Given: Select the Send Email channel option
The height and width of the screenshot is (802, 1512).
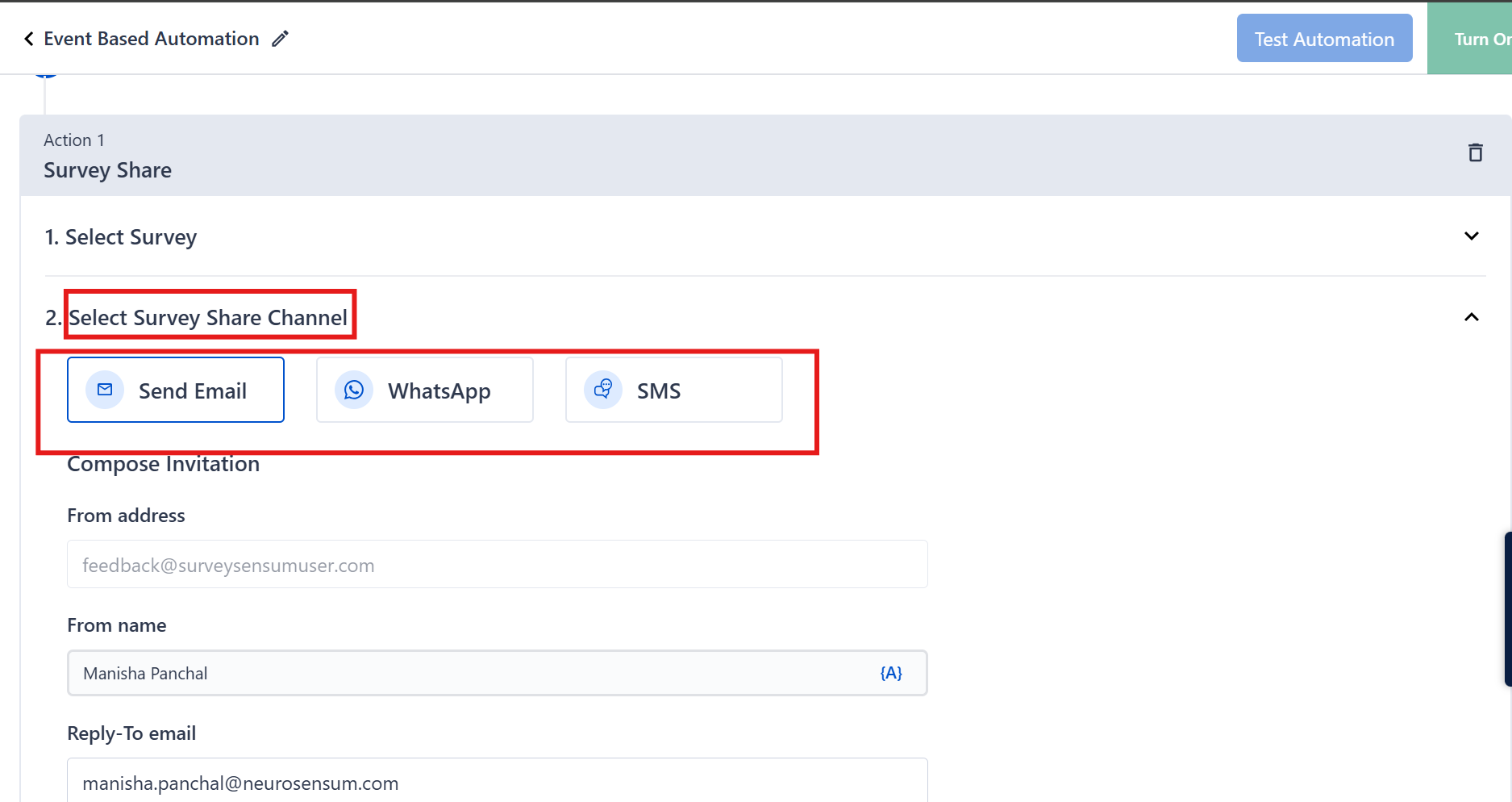Looking at the screenshot, I should [x=176, y=390].
